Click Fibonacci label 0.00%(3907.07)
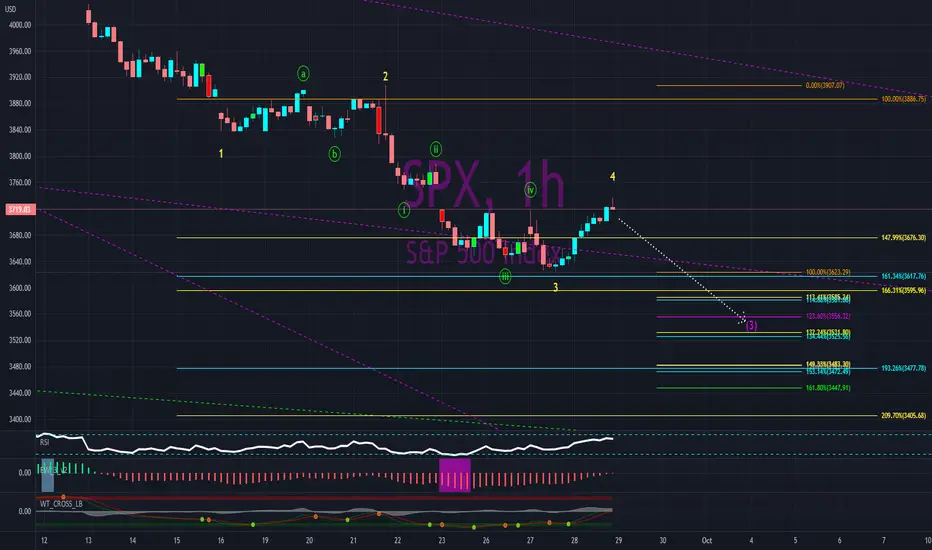932x550 pixels. tap(825, 86)
